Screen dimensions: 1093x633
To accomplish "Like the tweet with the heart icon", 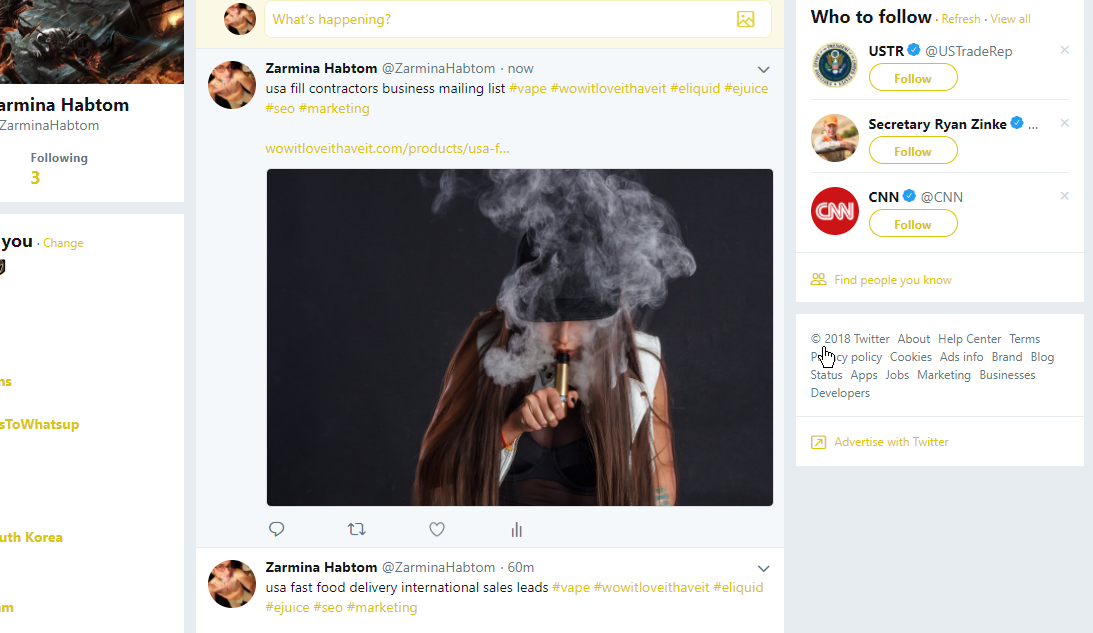I will tap(437, 529).
